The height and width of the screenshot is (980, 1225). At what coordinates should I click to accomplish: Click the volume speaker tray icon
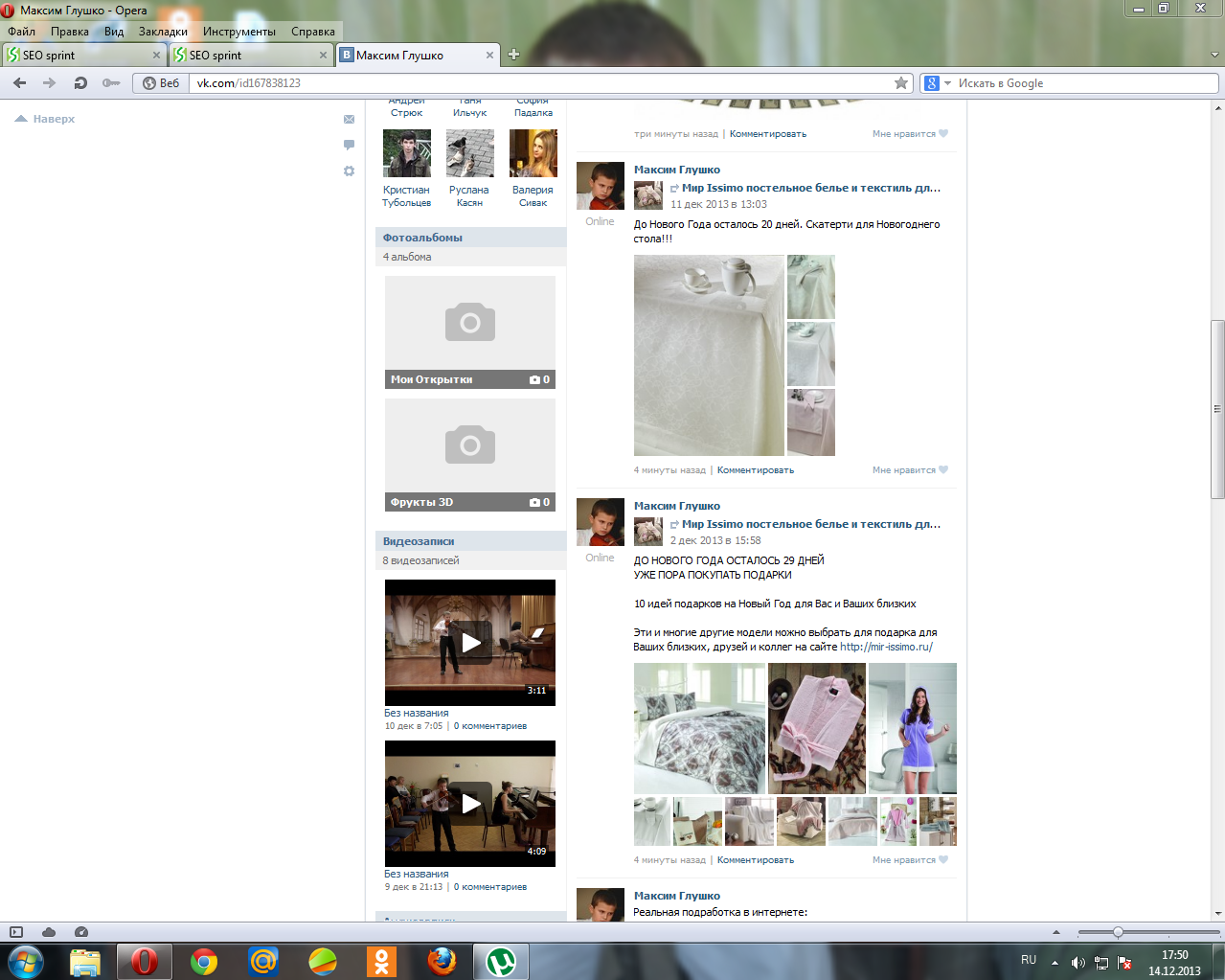point(1078,962)
